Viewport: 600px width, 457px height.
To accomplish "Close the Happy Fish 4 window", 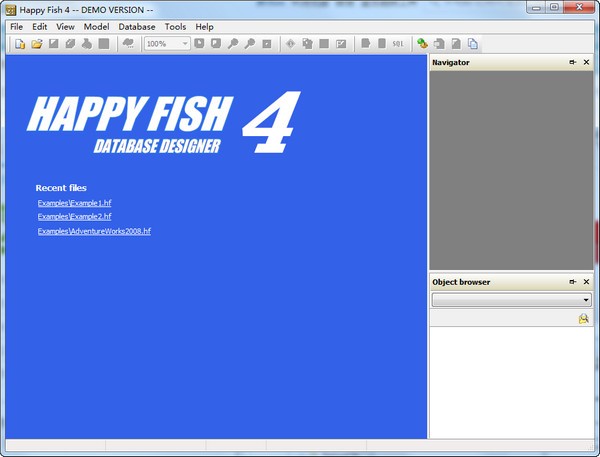I will point(579,7).
